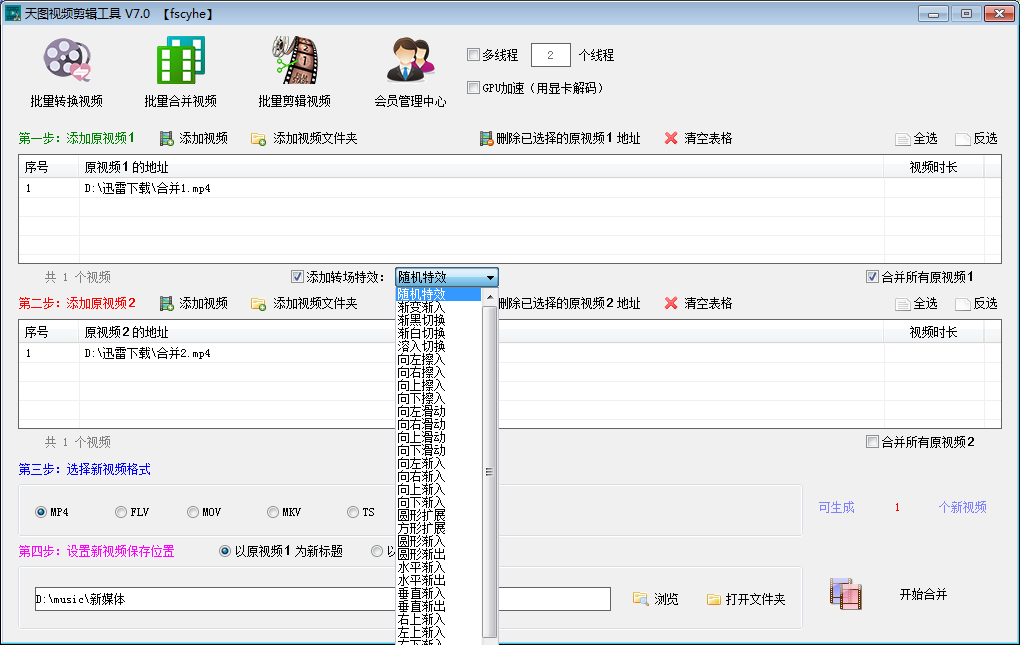
Task: Select 以原视频1 为新标题 radio button
Action: (x=225, y=551)
